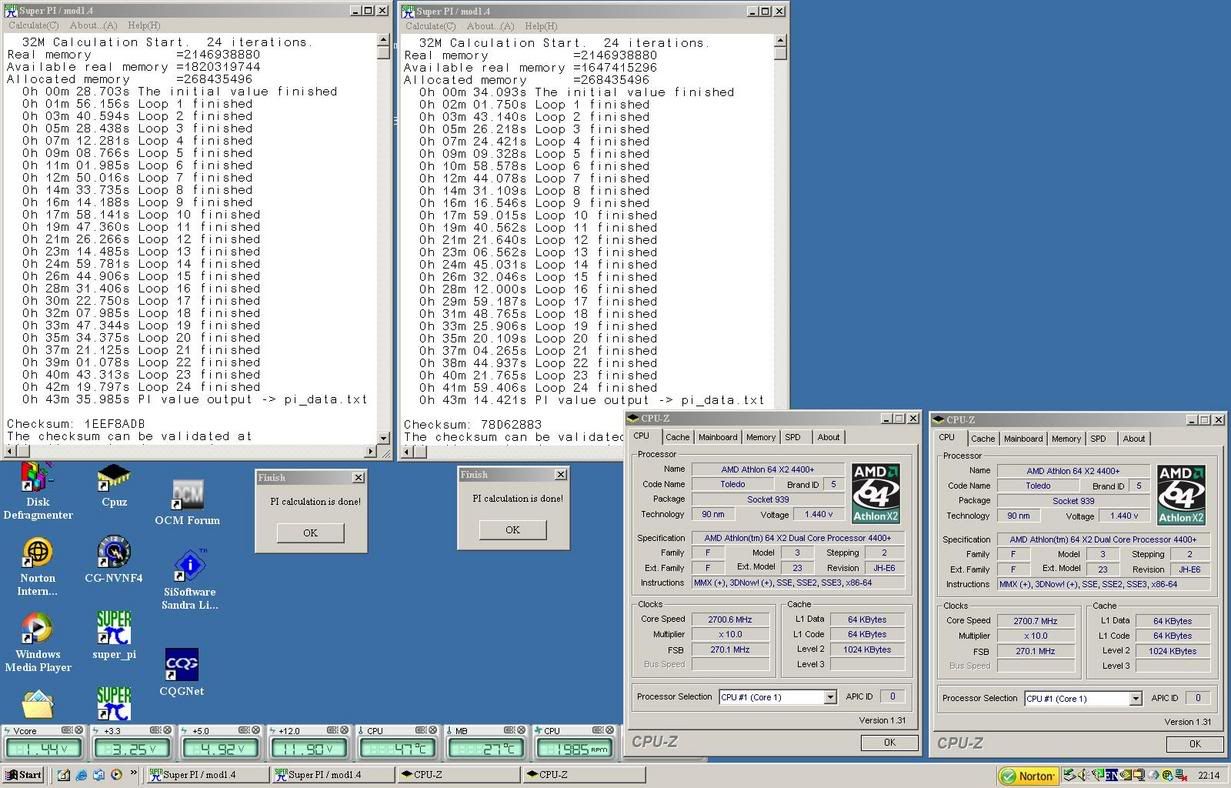The image size is (1231, 788).
Task: Switch to the SPD tab in the right CPU-Z window
Action: (x=1099, y=438)
